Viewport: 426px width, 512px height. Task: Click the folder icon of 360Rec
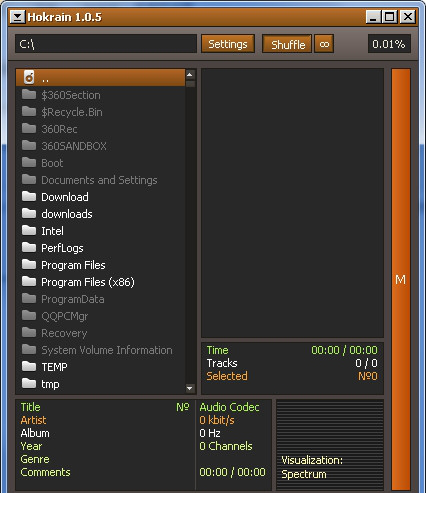[29, 129]
